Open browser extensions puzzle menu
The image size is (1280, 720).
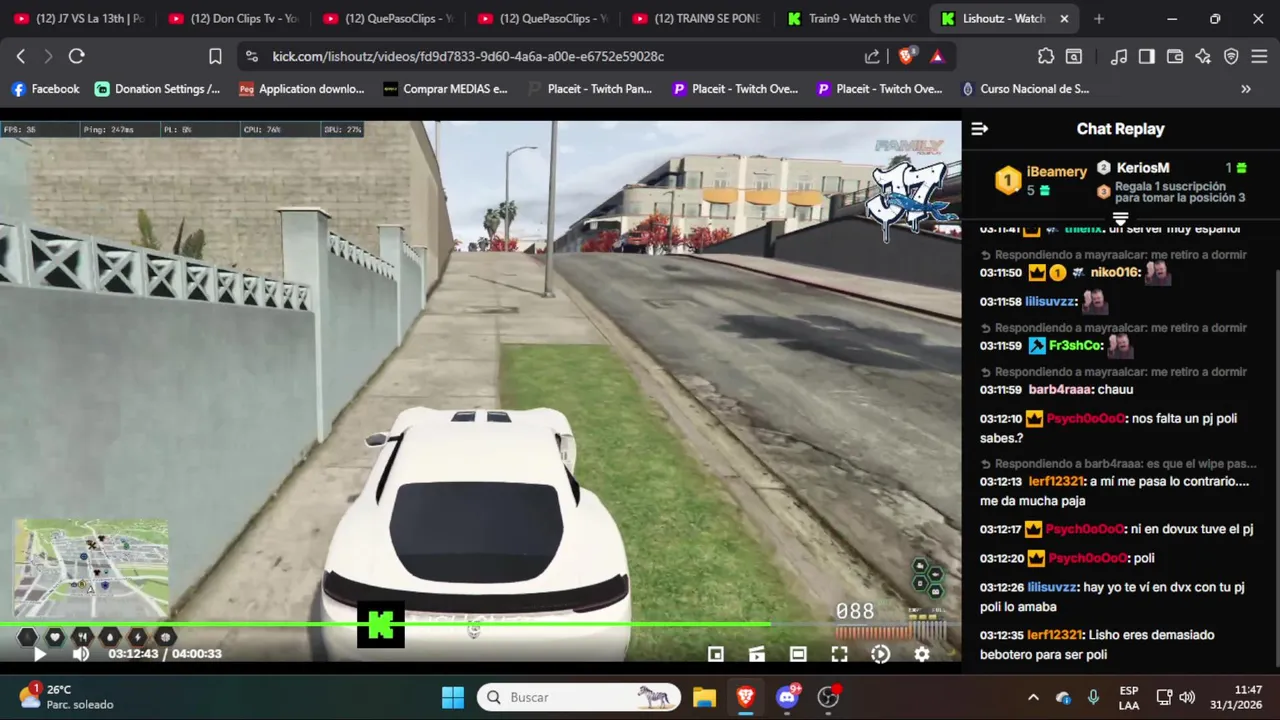pyautogui.click(x=1046, y=57)
